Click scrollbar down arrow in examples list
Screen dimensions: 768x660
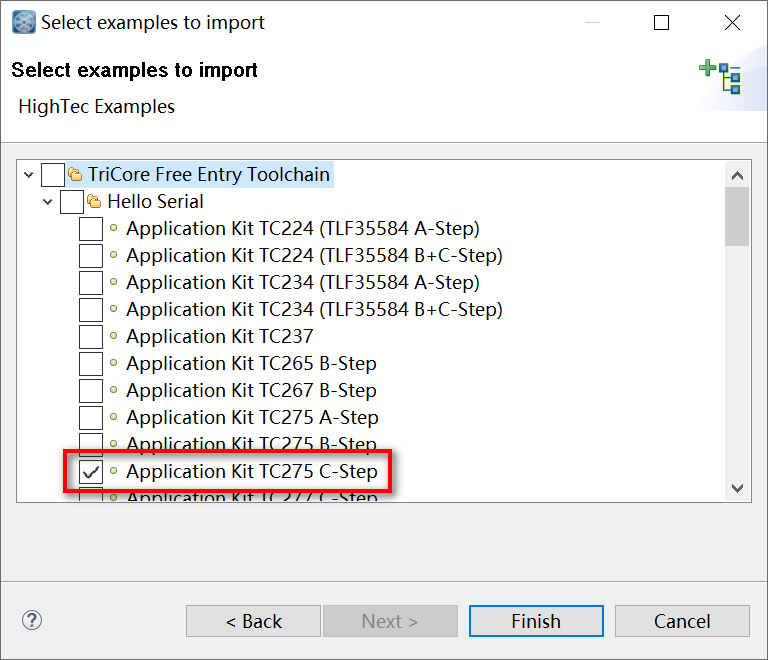tap(737, 488)
